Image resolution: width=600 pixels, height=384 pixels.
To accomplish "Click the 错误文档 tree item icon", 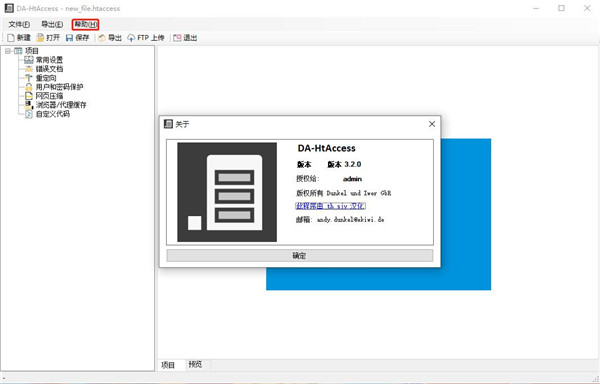I will 29,69.
